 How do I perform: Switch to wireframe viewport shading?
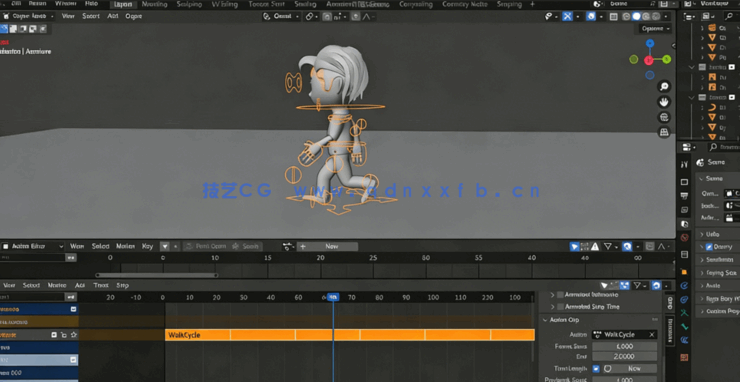click(627, 17)
